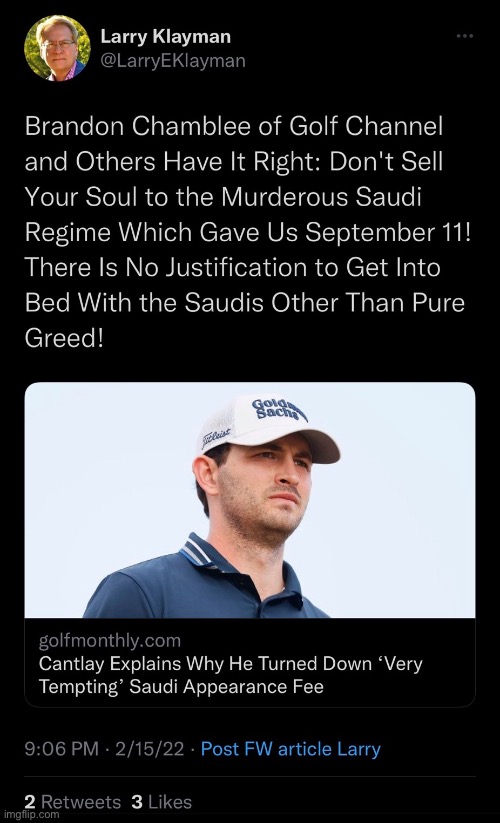Click the Goldman Sachs logo on cap
500x823 pixels.
pos(278,409)
